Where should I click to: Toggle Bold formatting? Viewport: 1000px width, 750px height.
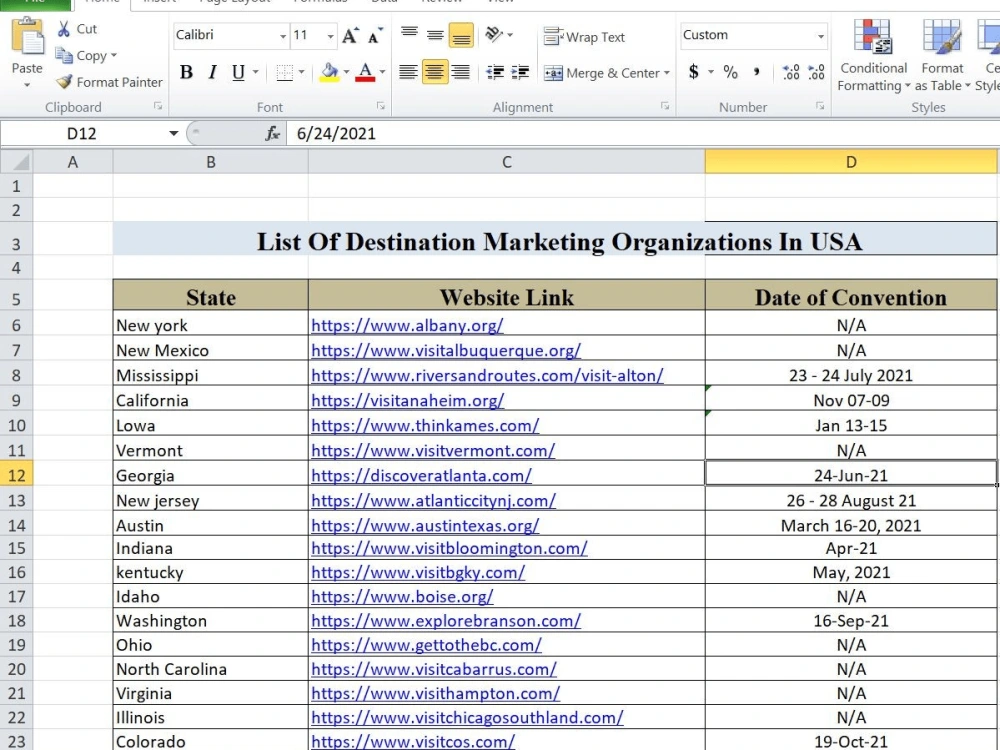tap(186, 72)
